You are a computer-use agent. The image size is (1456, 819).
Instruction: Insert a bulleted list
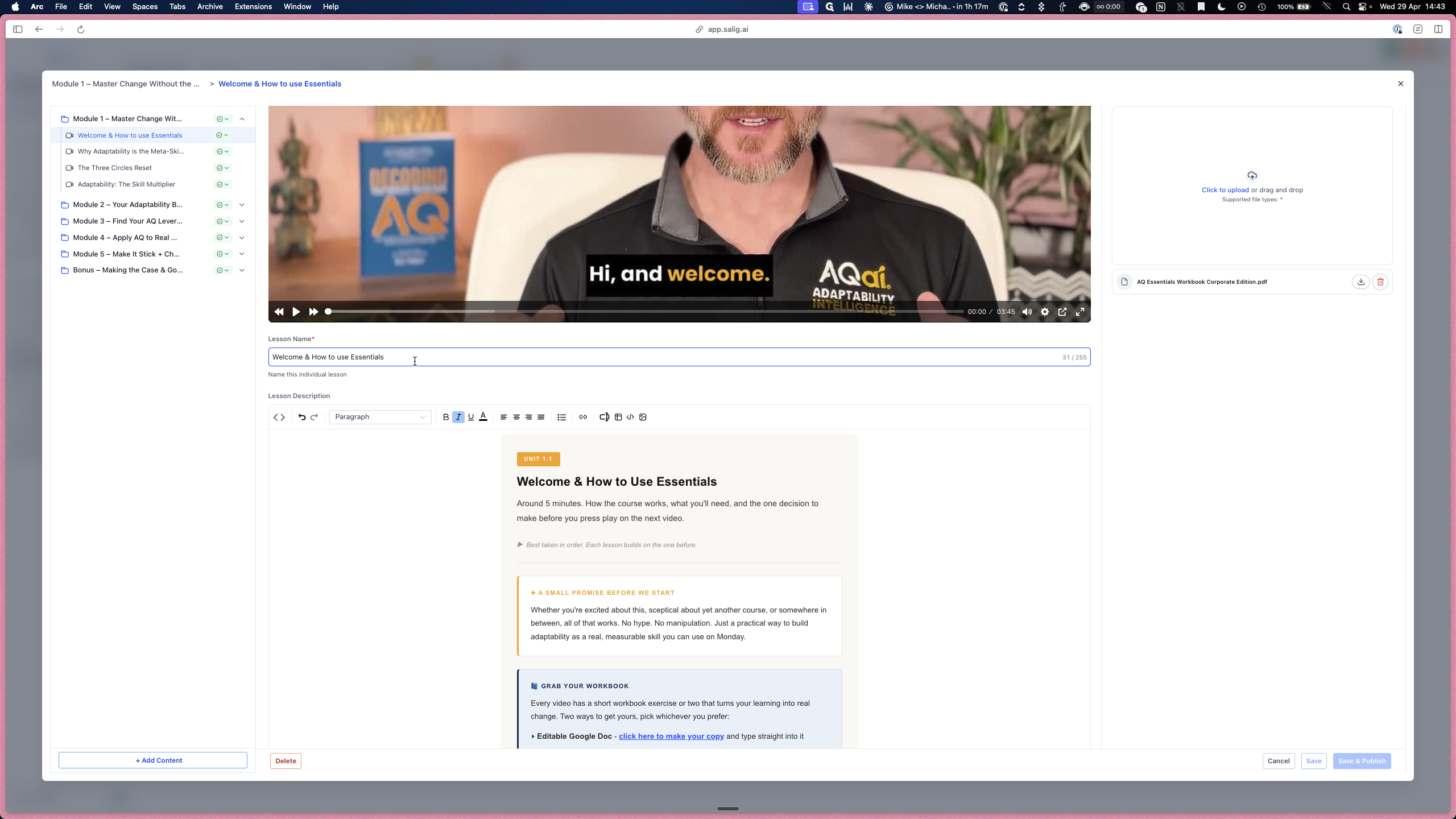point(562,417)
